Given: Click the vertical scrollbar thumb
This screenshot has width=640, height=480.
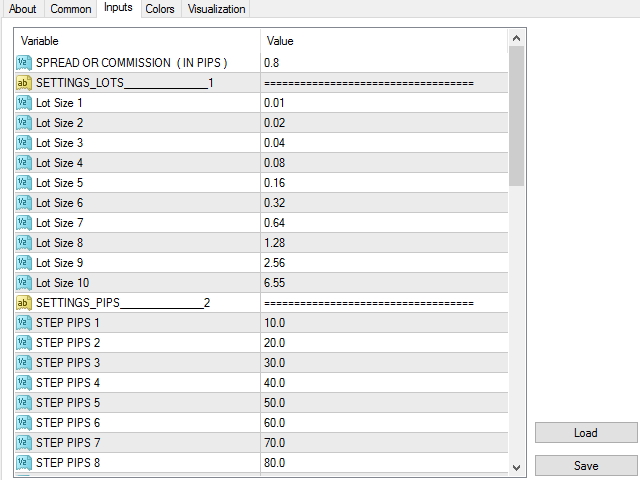Looking at the screenshot, I should tap(516, 116).
